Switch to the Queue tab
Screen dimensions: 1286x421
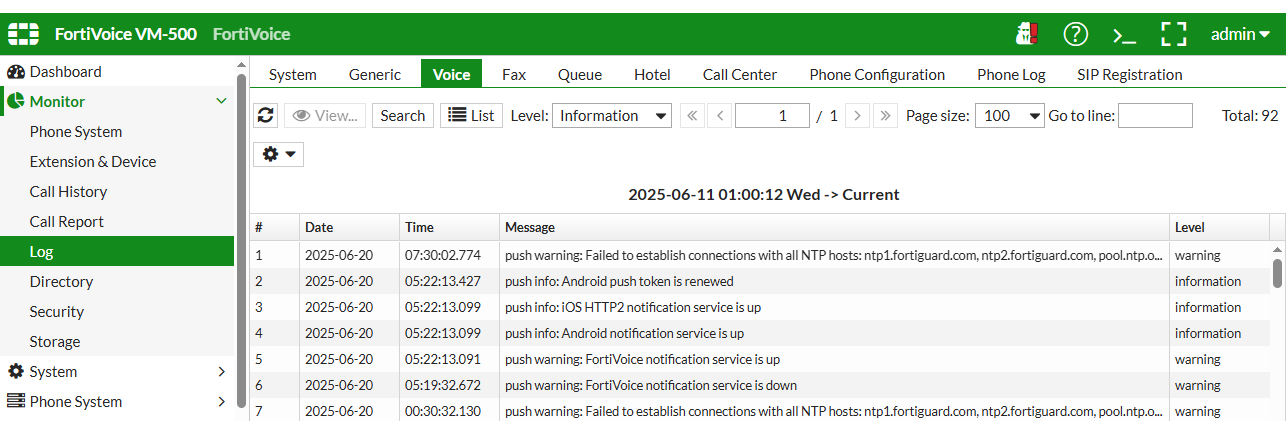point(580,75)
